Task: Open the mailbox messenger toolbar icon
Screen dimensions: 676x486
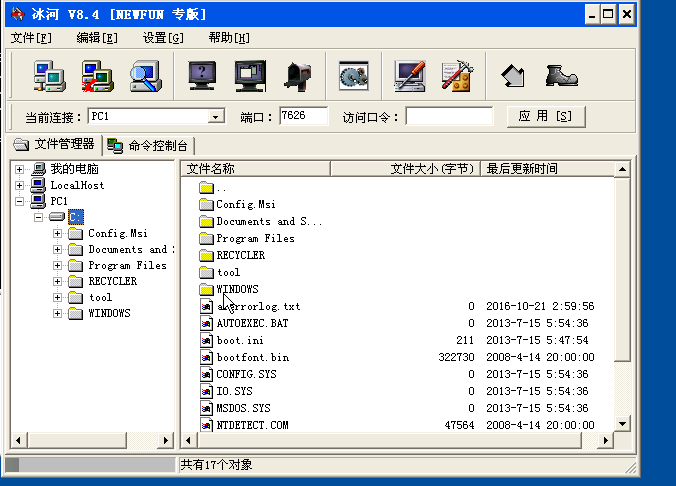Action: (298, 77)
